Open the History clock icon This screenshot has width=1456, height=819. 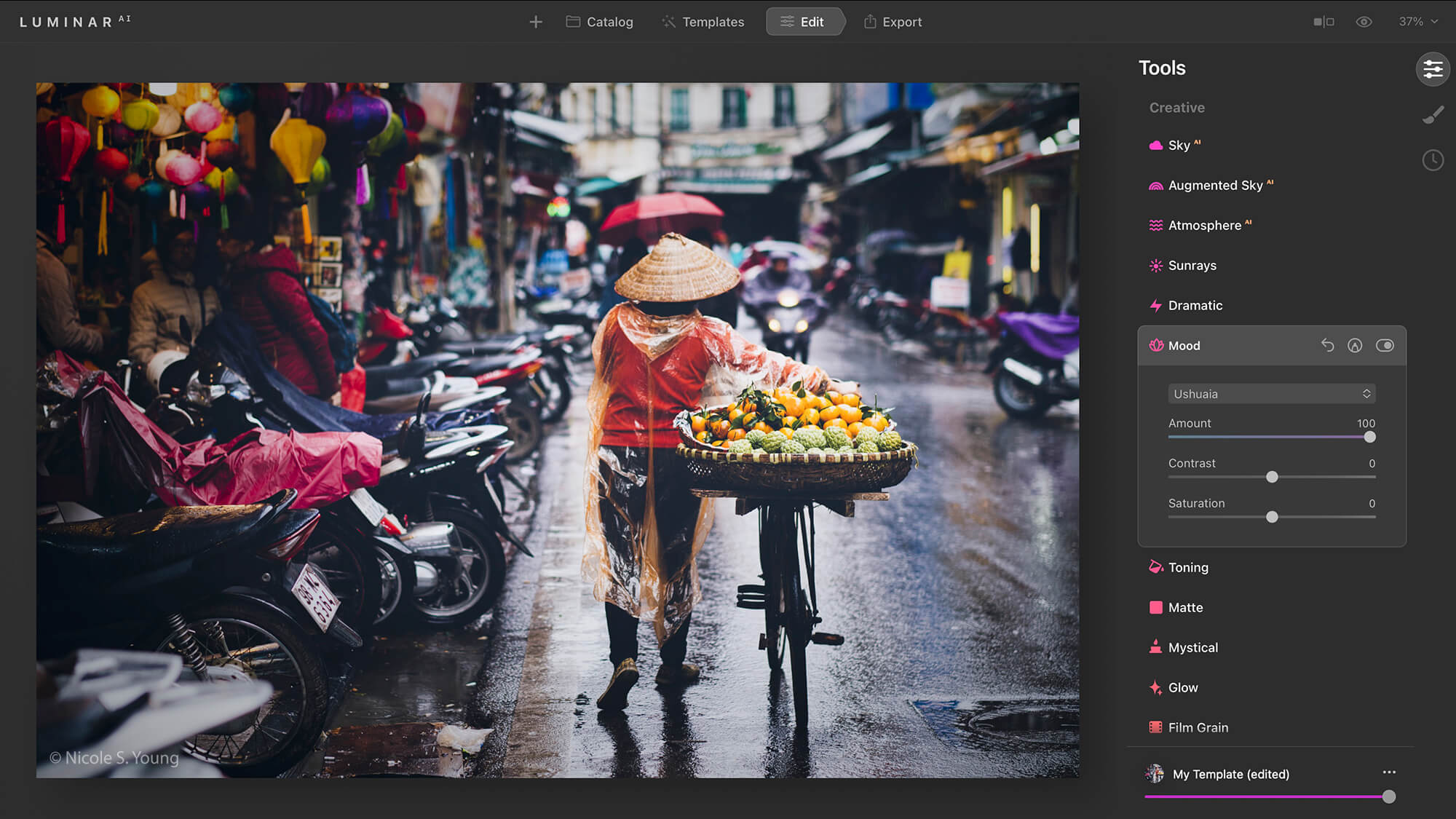1433,160
